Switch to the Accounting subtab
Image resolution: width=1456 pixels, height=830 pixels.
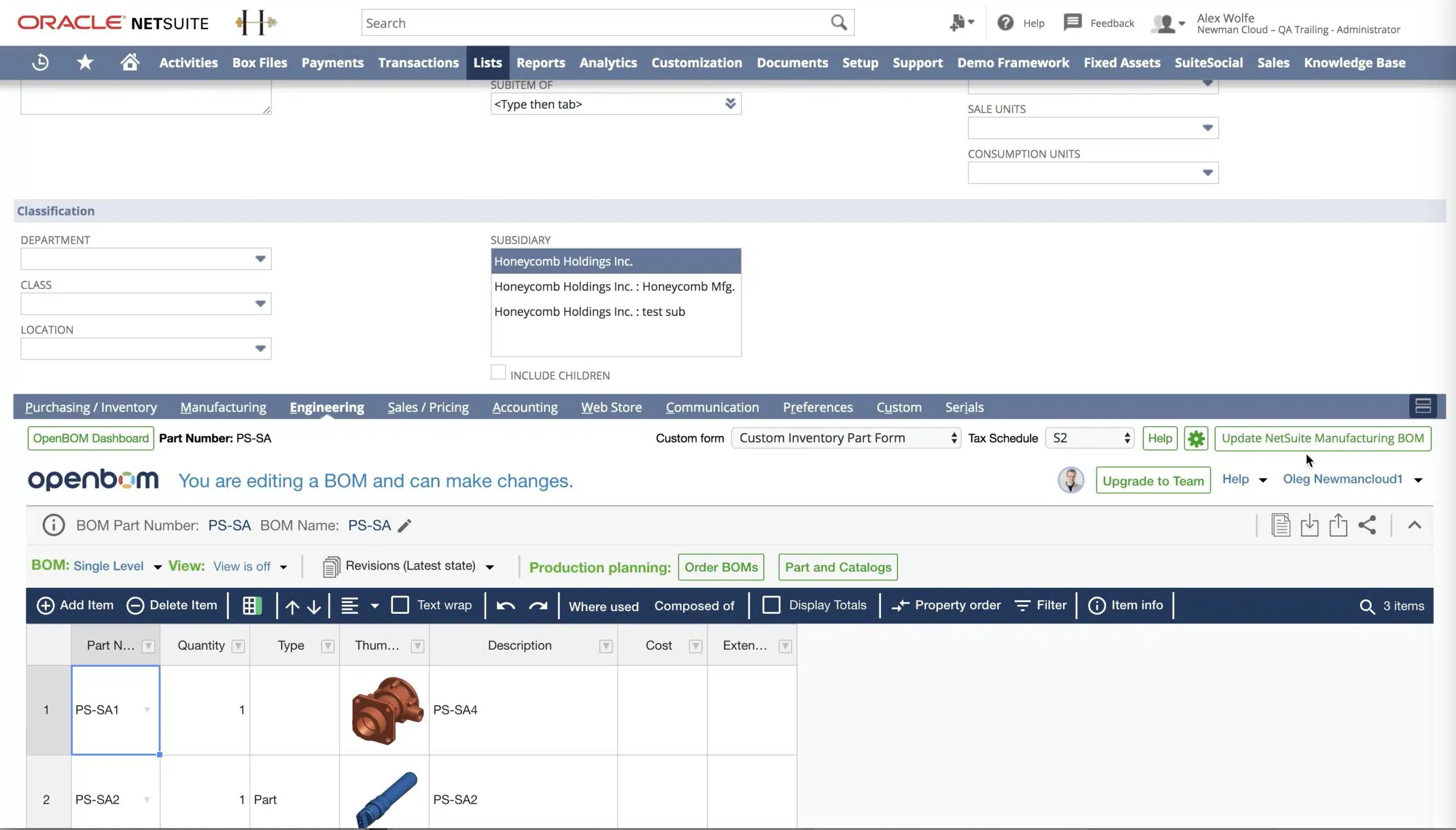point(525,407)
